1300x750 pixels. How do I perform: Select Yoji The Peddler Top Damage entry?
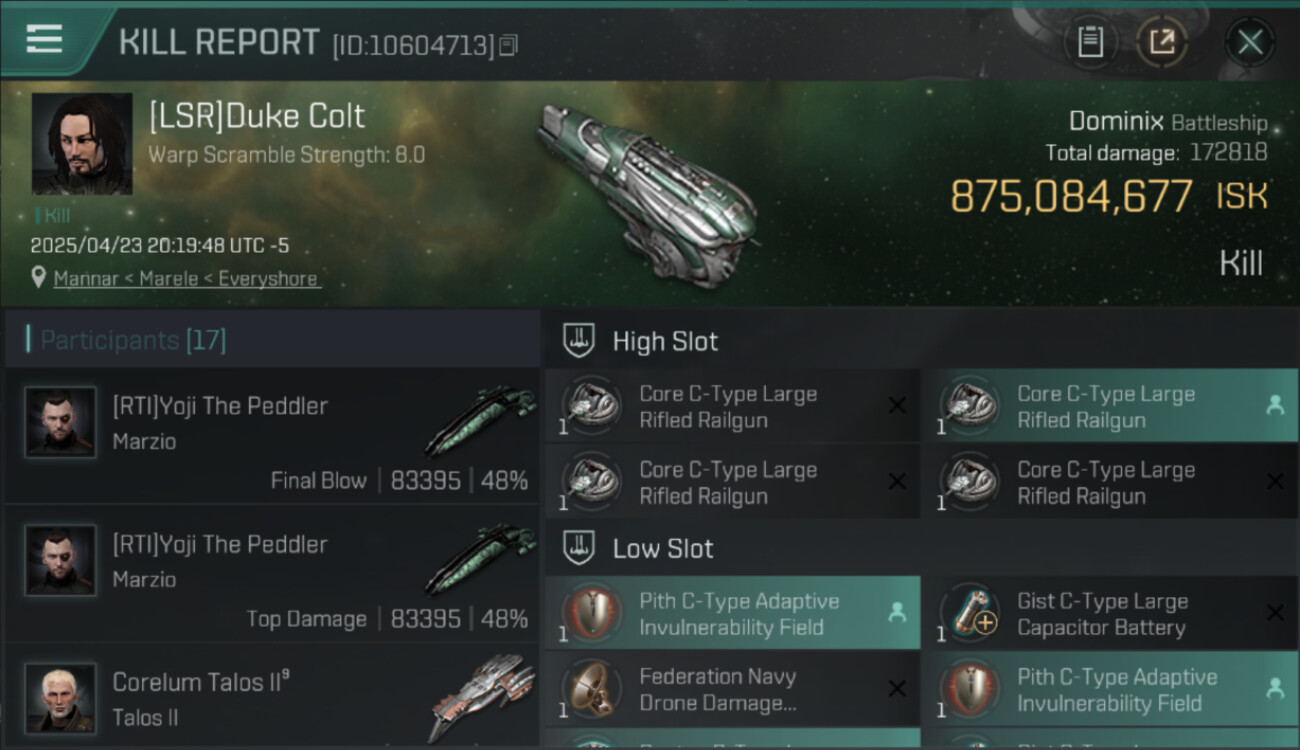click(x=272, y=574)
